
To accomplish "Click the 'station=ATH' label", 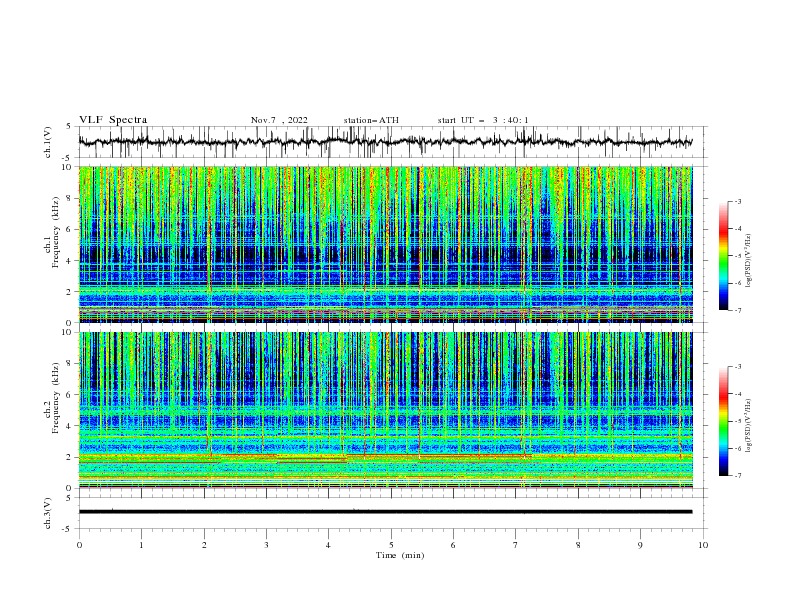I will [371, 120].
